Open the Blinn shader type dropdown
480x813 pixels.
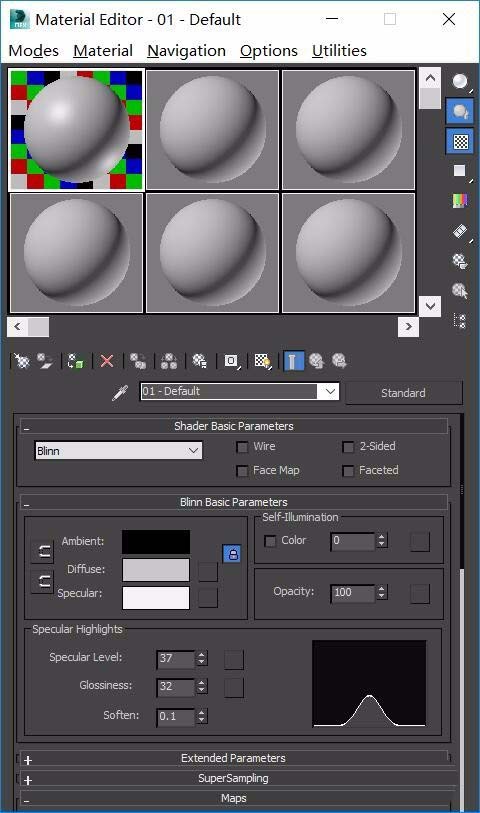click(118, 451)
